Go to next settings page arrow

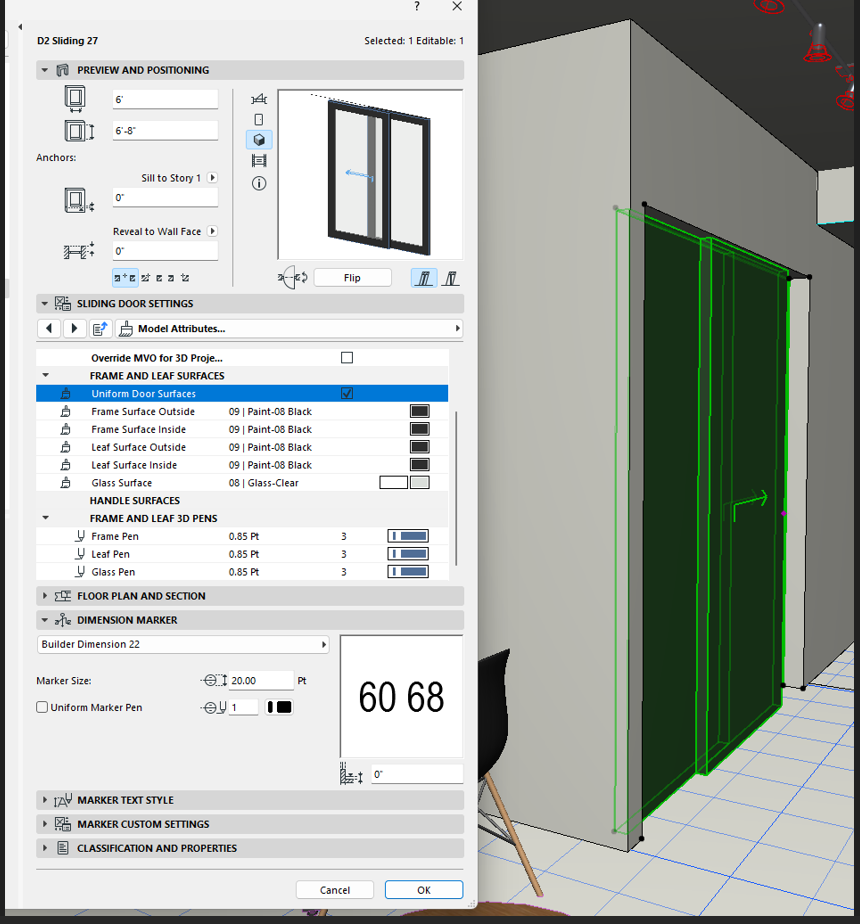pyautogui.click(x=74, y=328)
